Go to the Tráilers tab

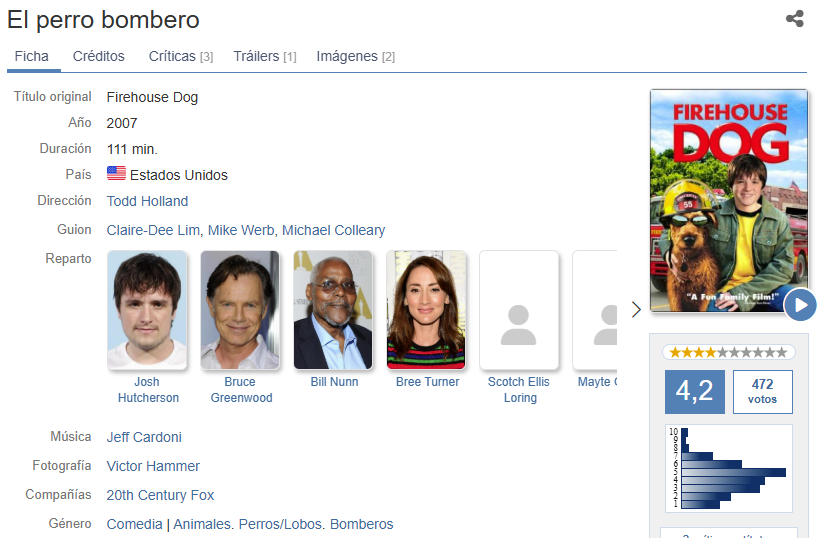click(265, 56)
